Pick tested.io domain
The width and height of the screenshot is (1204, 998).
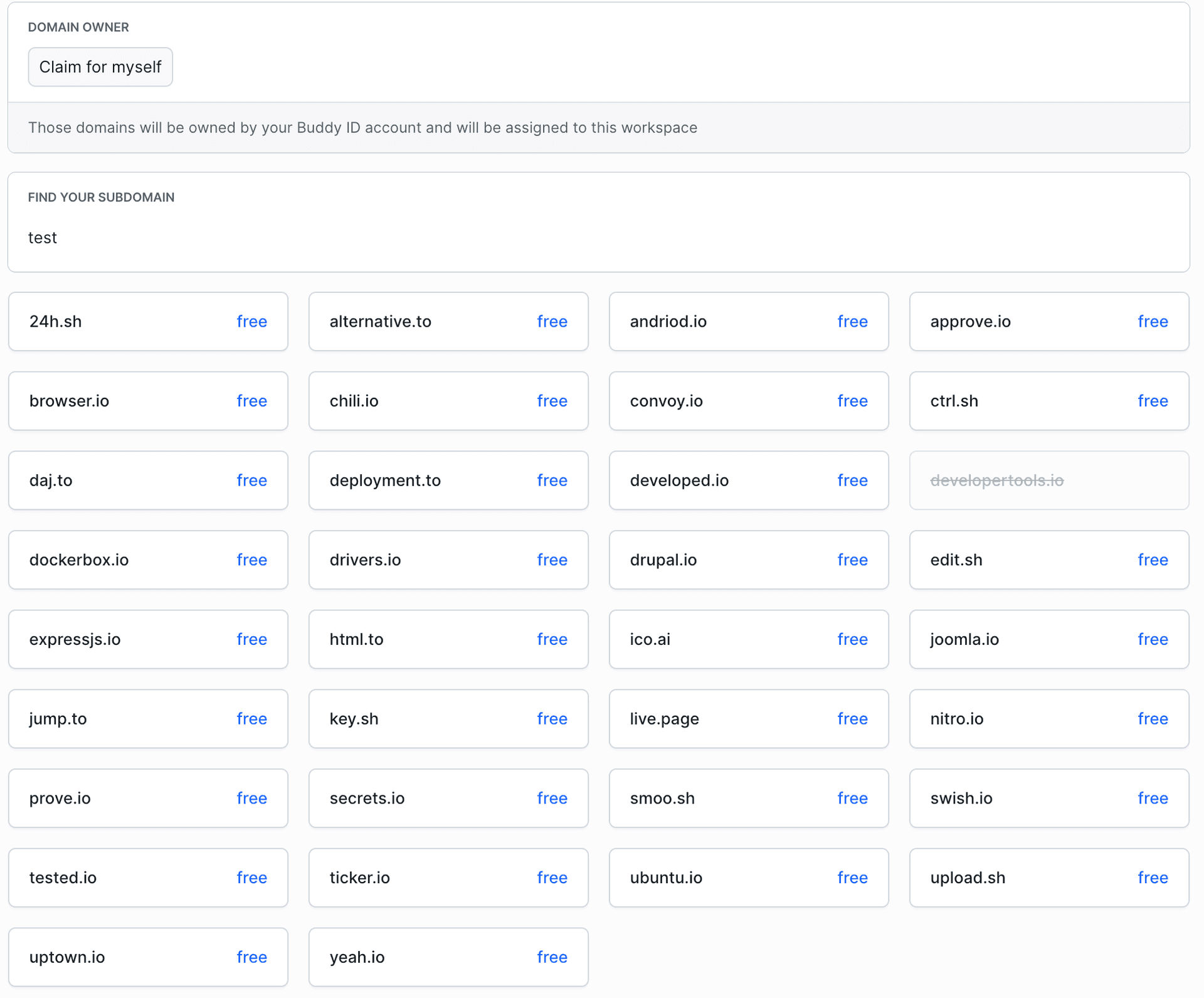pyautogui.click(x=148, y=878)
